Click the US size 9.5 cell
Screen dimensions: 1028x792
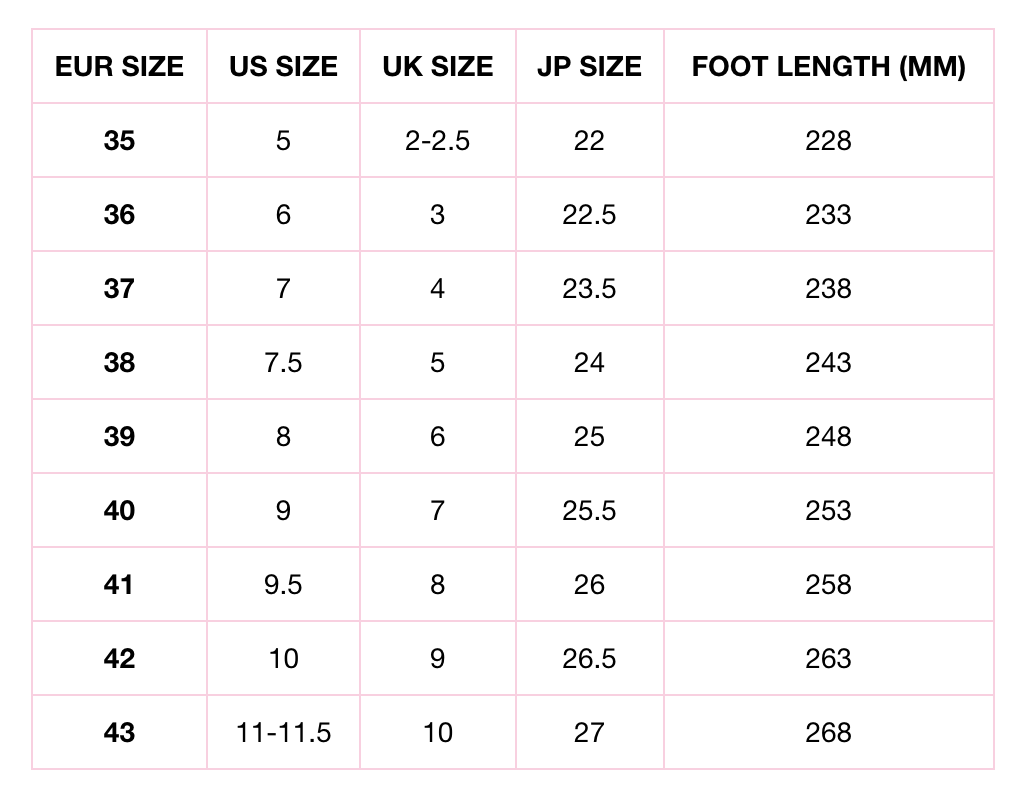pos(283,585)
